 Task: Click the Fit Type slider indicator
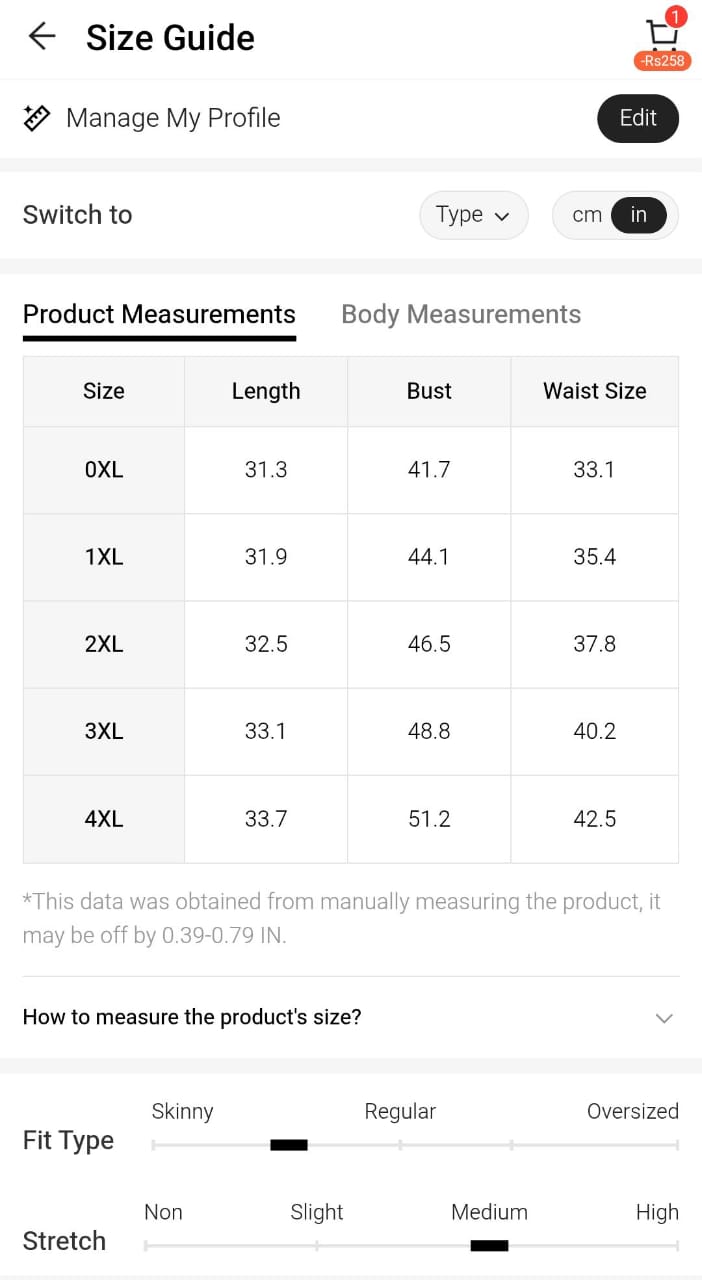click(289, 1145)
